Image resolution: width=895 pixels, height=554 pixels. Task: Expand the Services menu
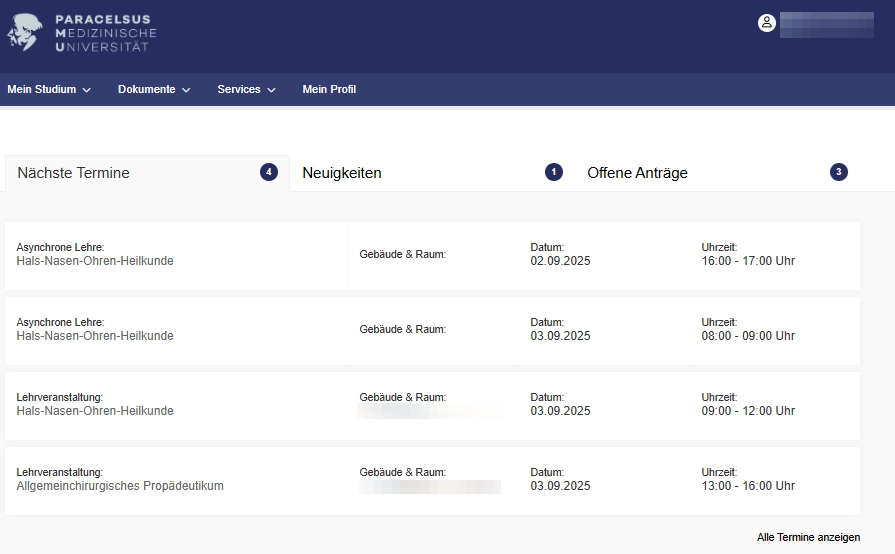(x=247, y=90)
